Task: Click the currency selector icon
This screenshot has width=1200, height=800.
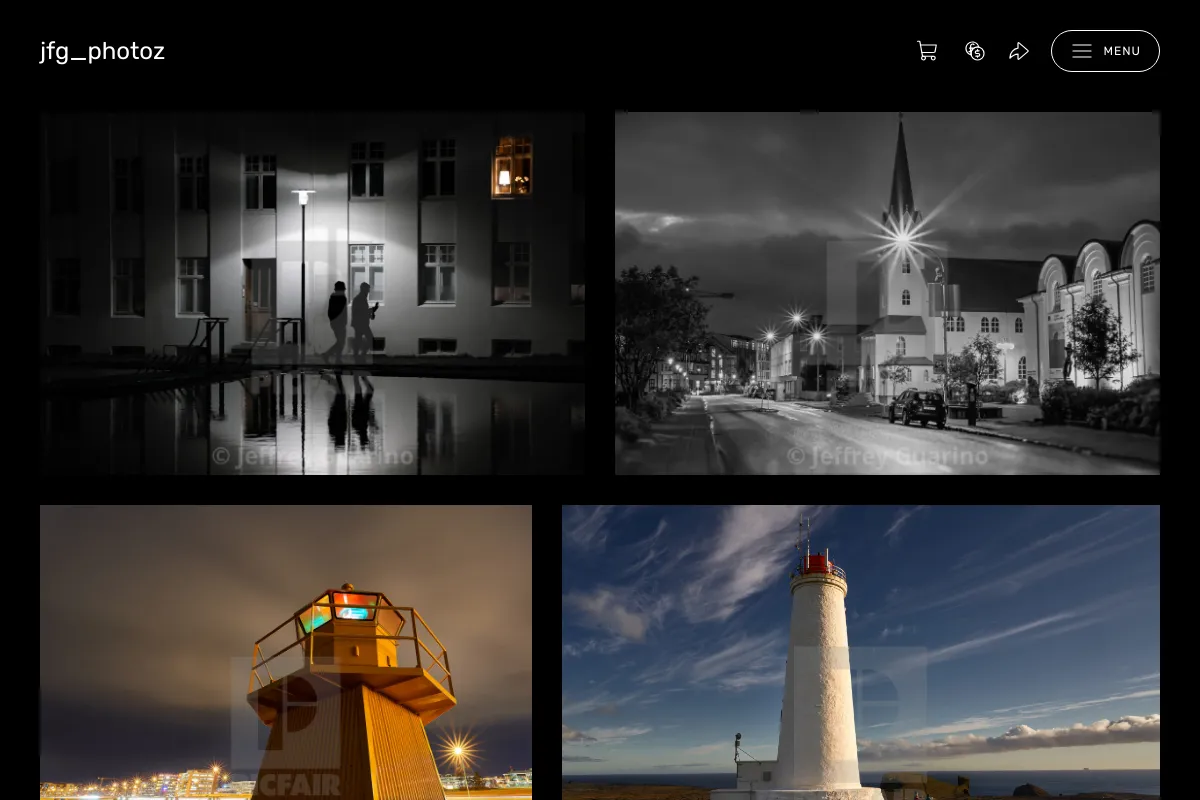Action: click(x=975, y=51)
